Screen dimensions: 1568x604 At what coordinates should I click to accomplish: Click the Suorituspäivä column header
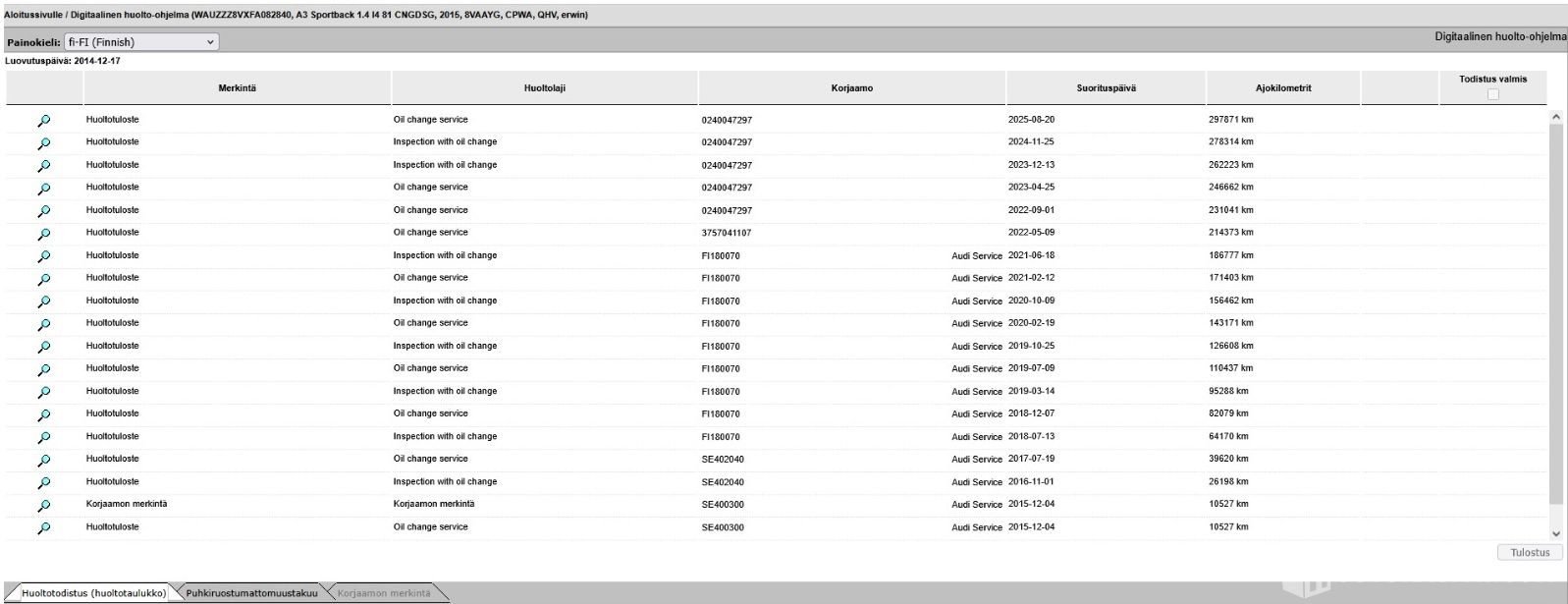point(1106,88)
